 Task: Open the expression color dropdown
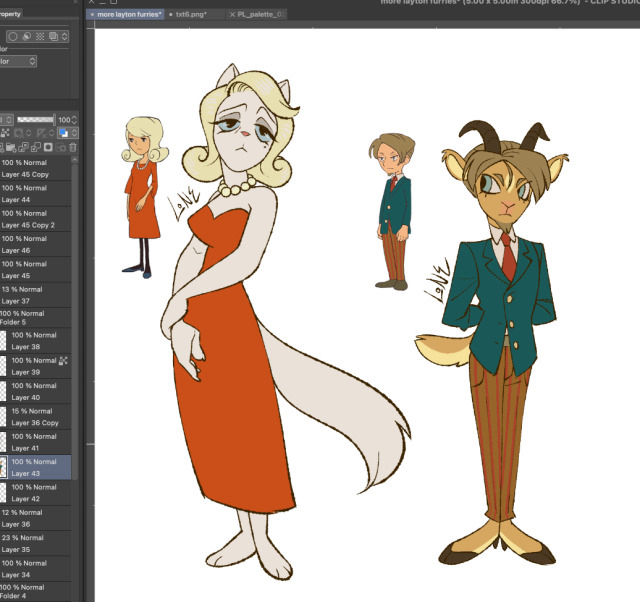coord(18,61)
